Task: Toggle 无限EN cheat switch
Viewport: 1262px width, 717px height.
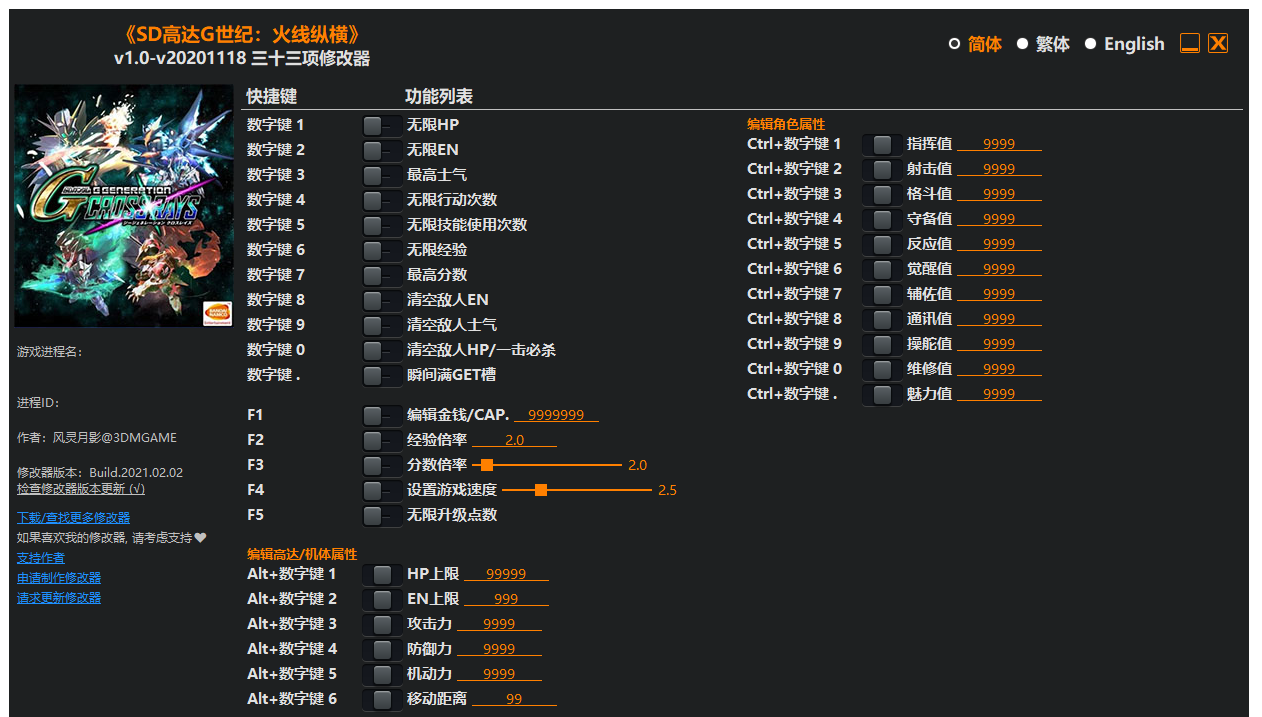Action: (x=382, y=150)
